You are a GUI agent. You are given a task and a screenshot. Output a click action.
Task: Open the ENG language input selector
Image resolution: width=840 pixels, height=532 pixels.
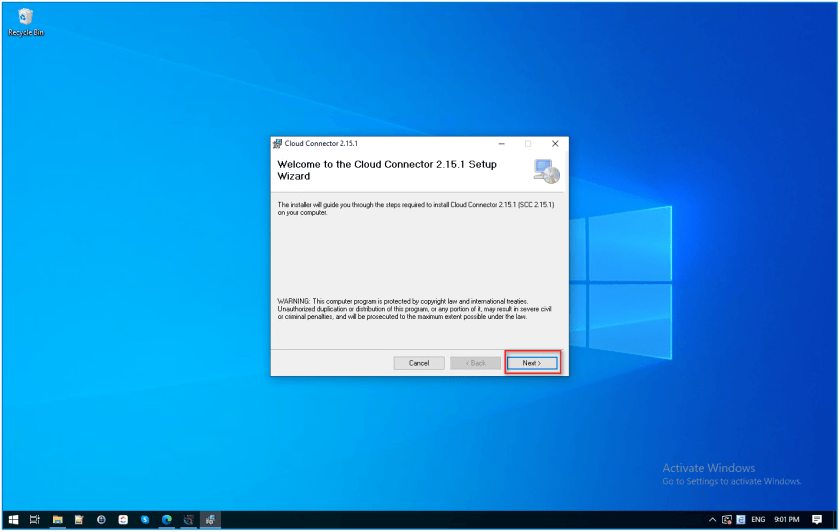(758, 519)
